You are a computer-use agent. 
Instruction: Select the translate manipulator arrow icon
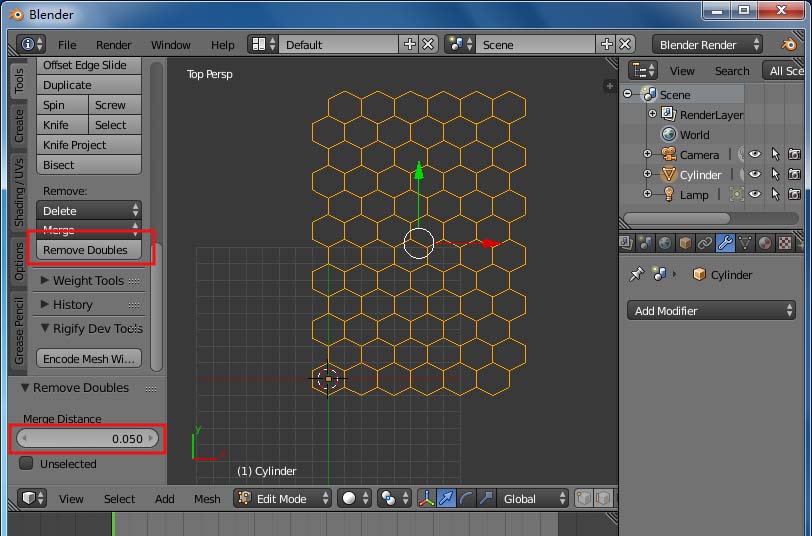[446, 499]
